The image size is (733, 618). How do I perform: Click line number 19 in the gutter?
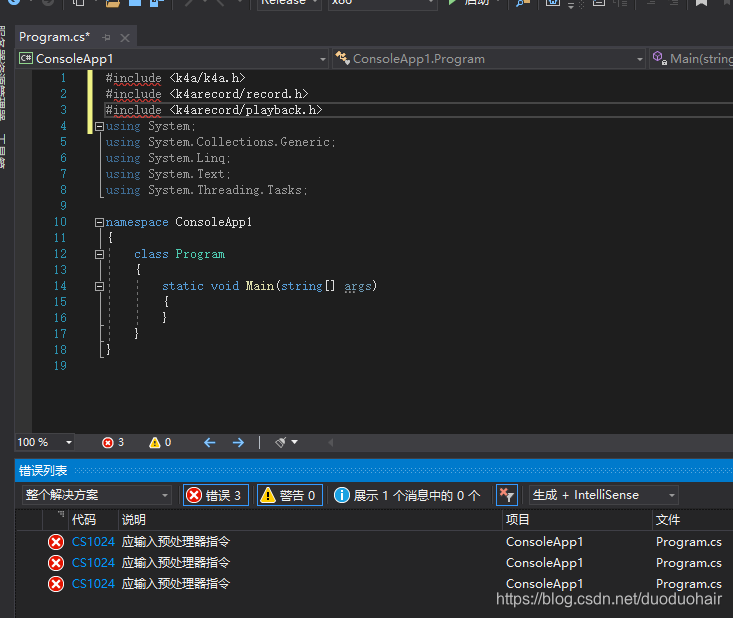coord(60,366)
